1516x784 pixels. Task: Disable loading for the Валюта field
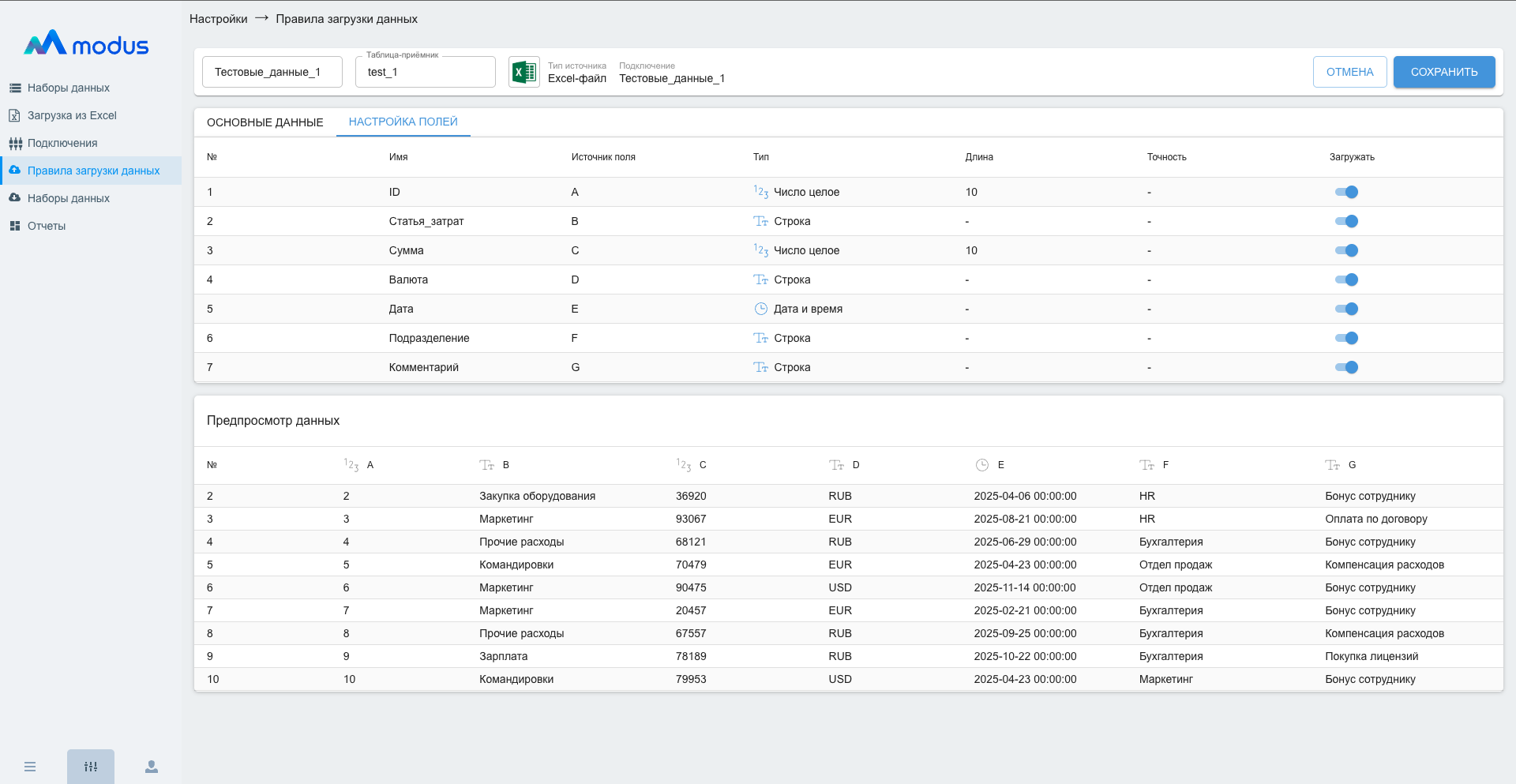coord(1346,279)
